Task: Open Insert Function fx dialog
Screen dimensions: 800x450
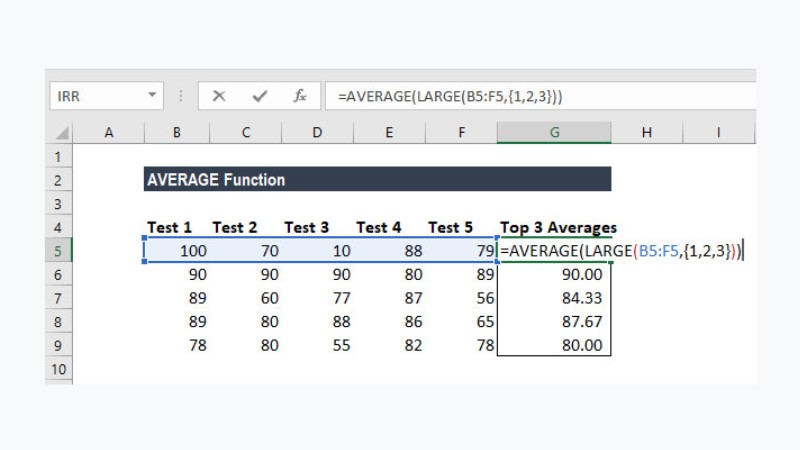Action: tap(300, 96)
